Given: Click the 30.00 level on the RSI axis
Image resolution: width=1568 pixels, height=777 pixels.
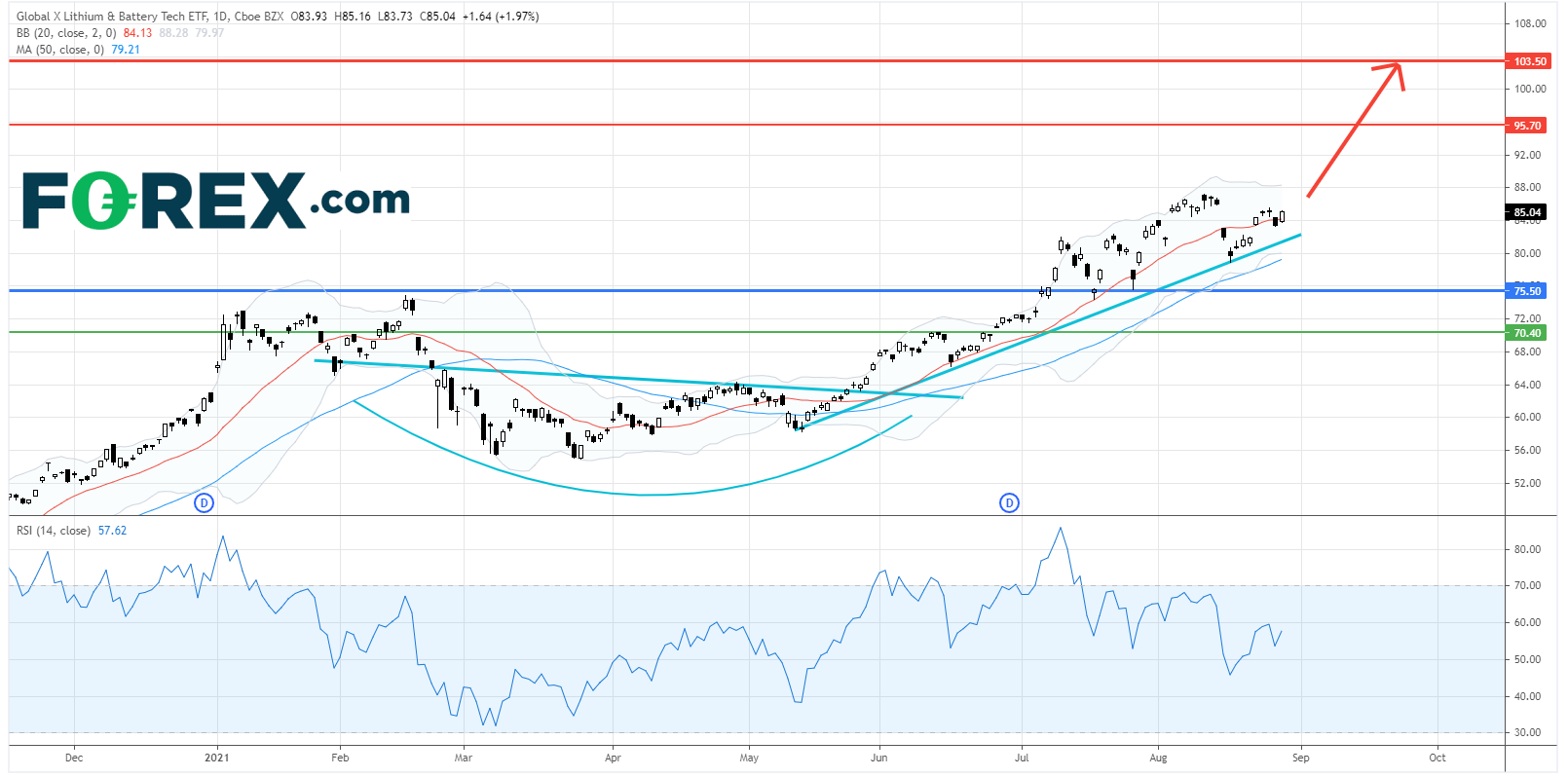Looking at the screenshot, I should coord(1527,732).
